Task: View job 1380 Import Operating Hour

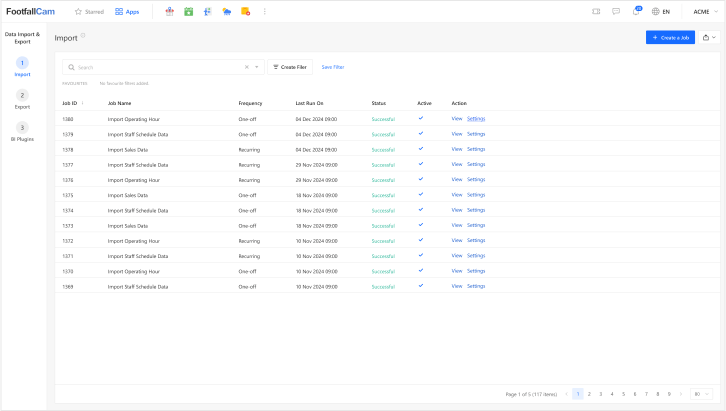Action: click(457, 118)
